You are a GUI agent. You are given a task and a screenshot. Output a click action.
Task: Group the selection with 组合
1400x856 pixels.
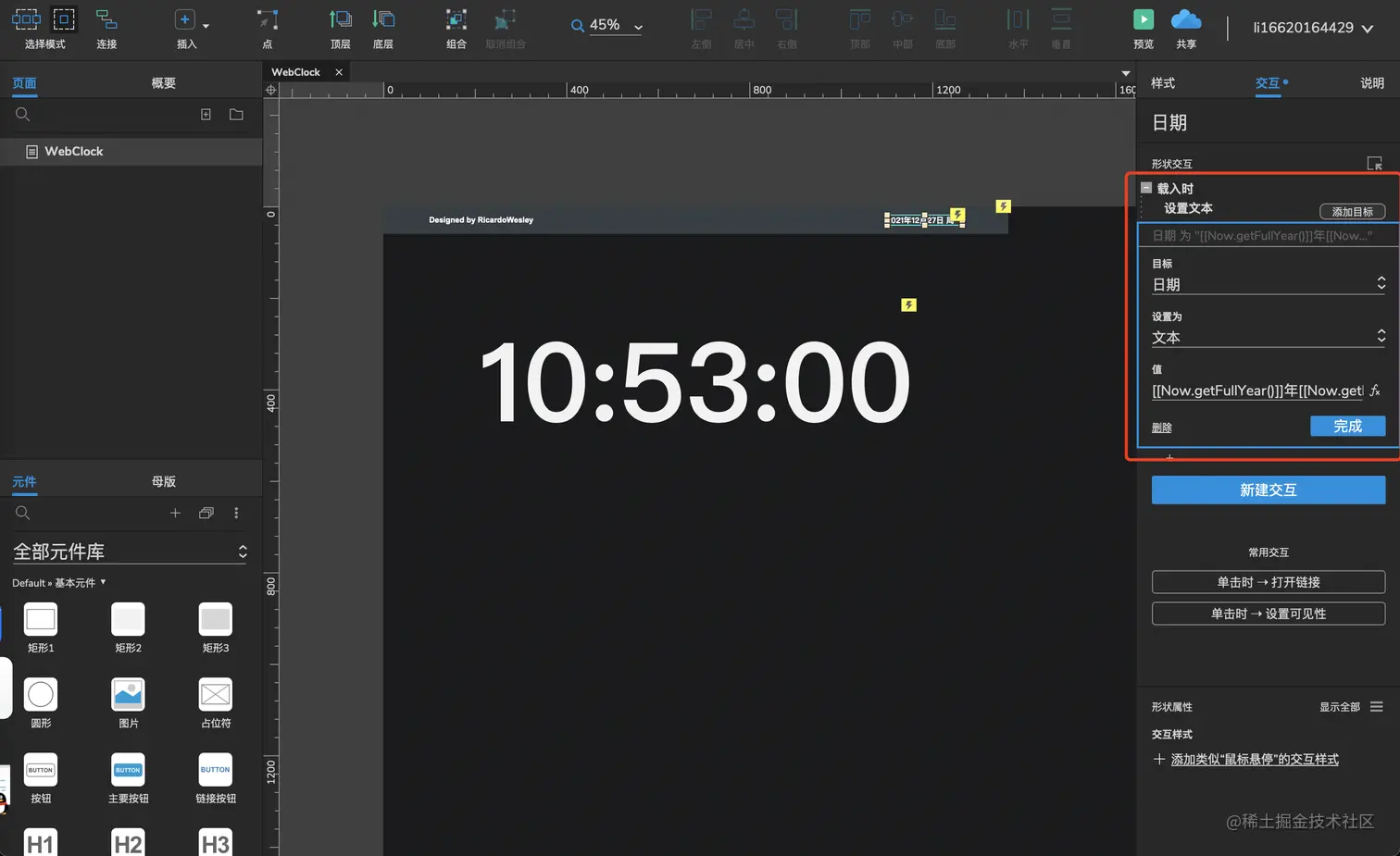tap(456, 19)
